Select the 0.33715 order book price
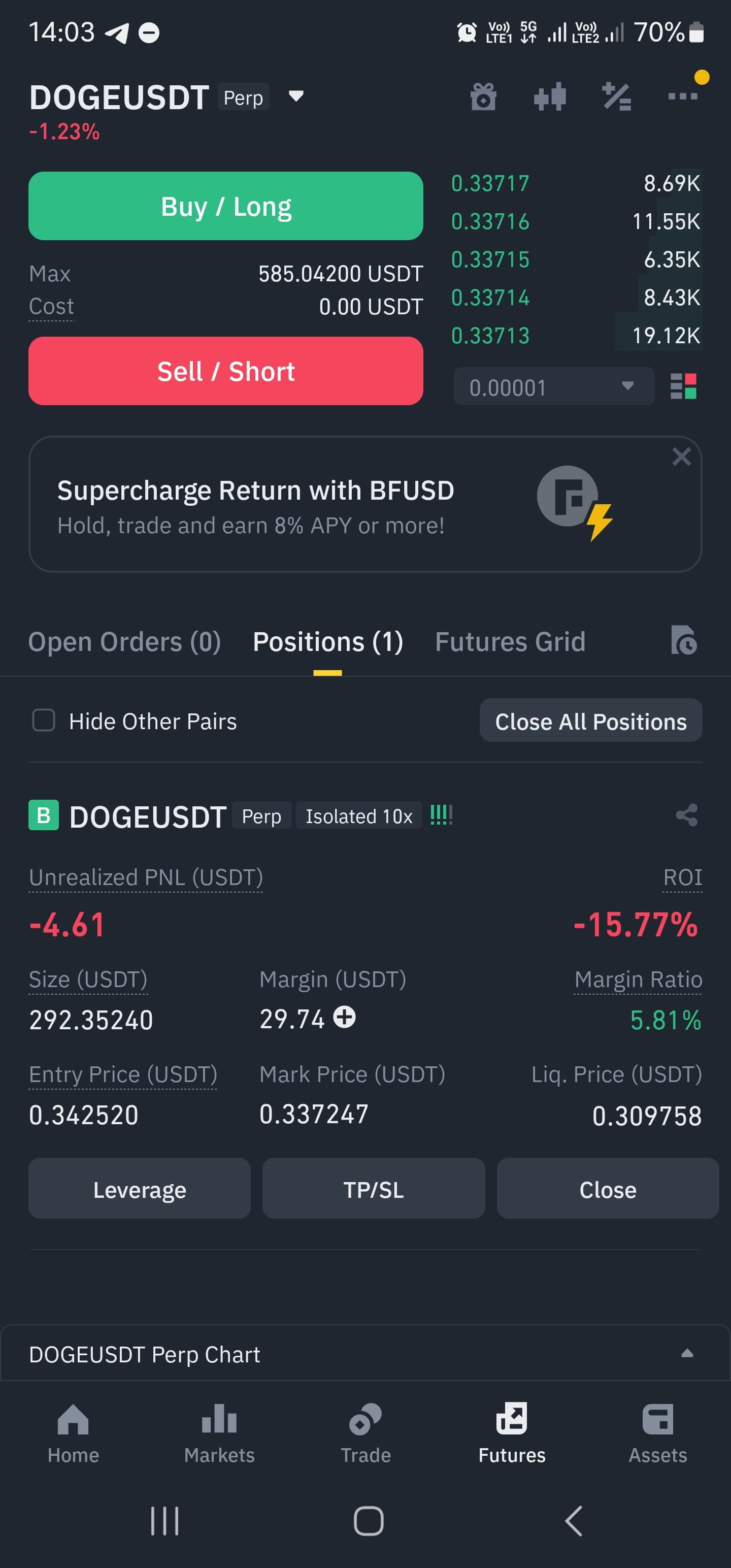Screen dimensions: 731x1568 point(490,260)
